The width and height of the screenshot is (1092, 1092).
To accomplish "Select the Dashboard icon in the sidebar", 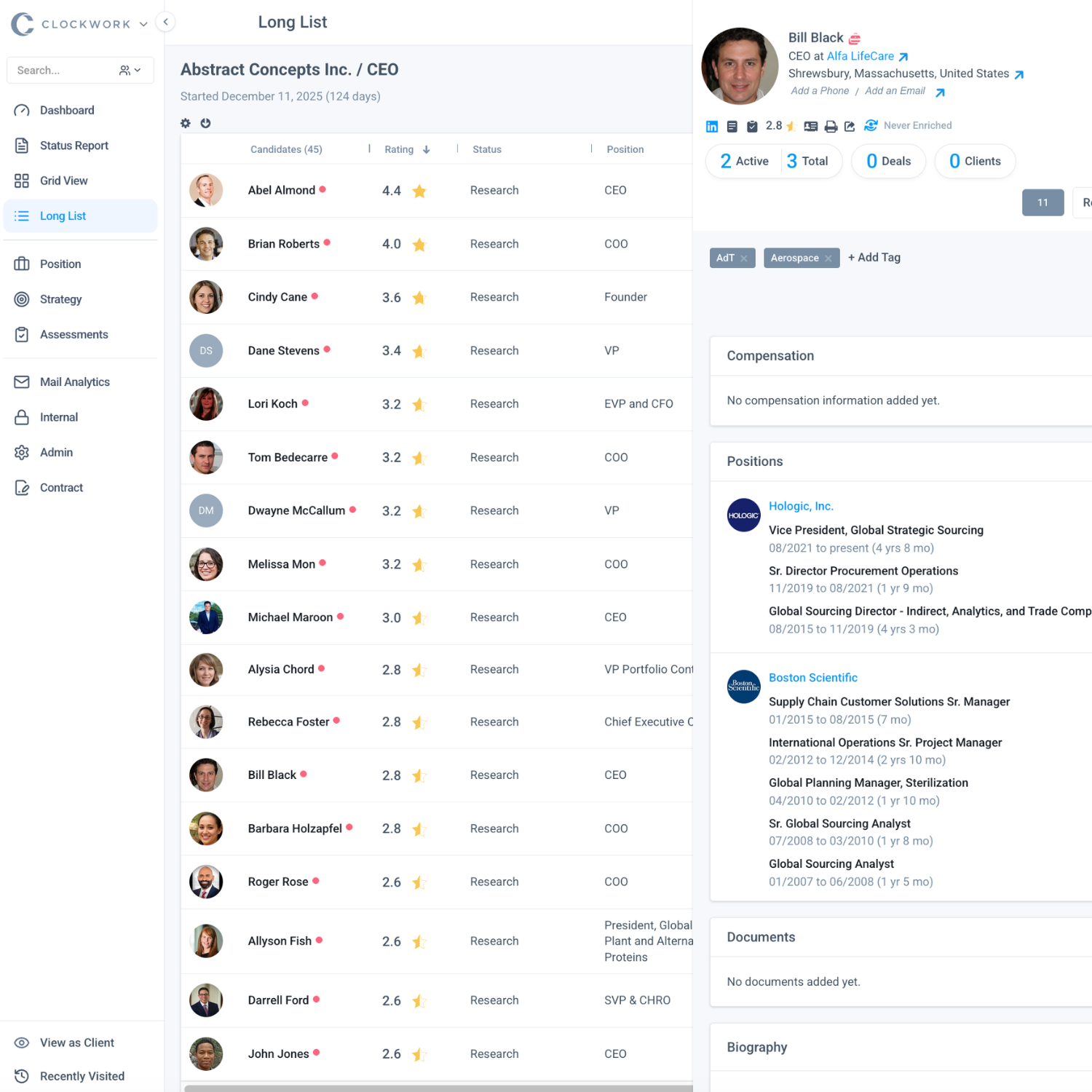I will (x=22, y=110).
